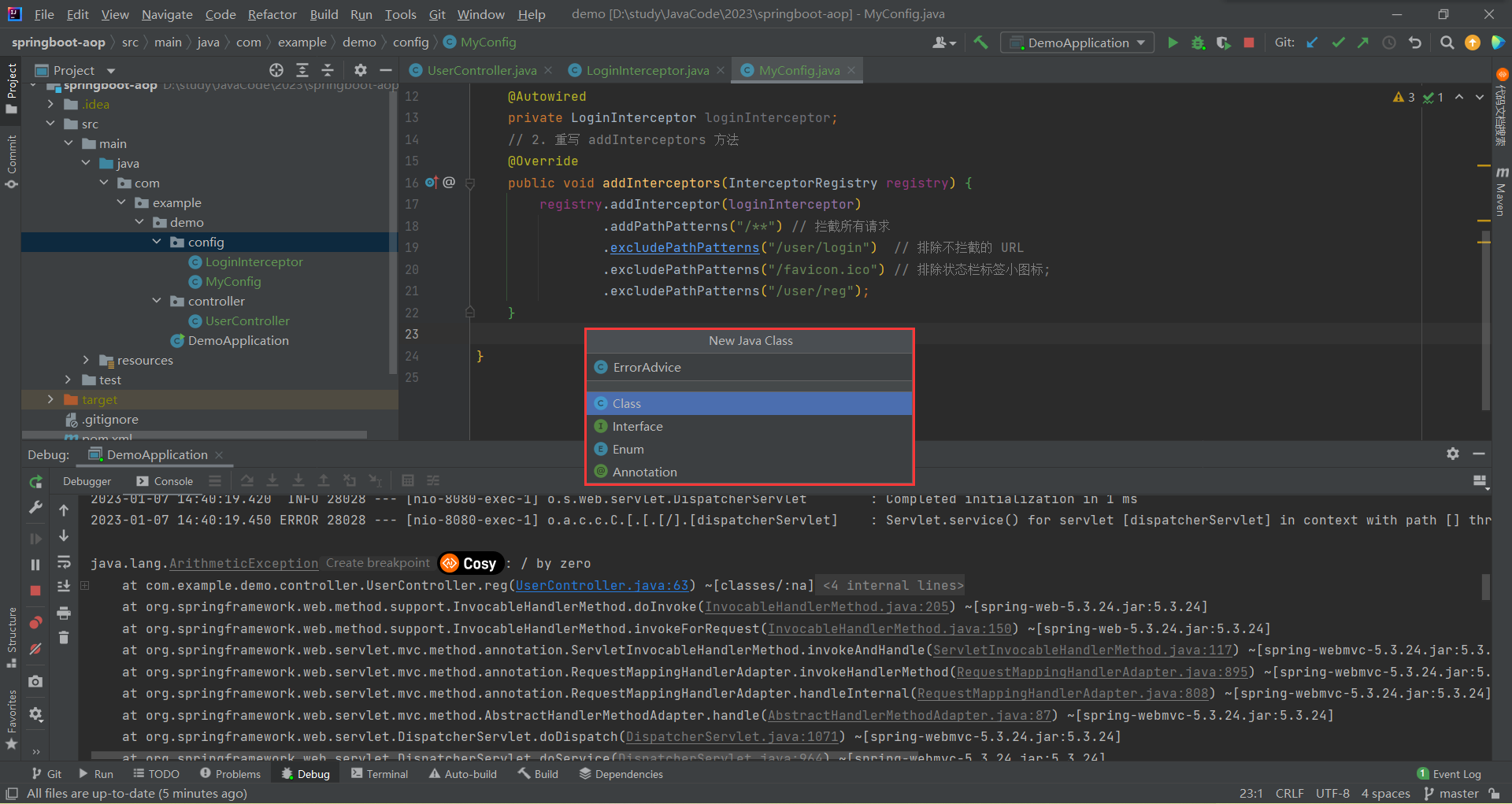Run with coverage shield icon
The width and height of the screenshot is (1512, 804).
[1223, 43]
